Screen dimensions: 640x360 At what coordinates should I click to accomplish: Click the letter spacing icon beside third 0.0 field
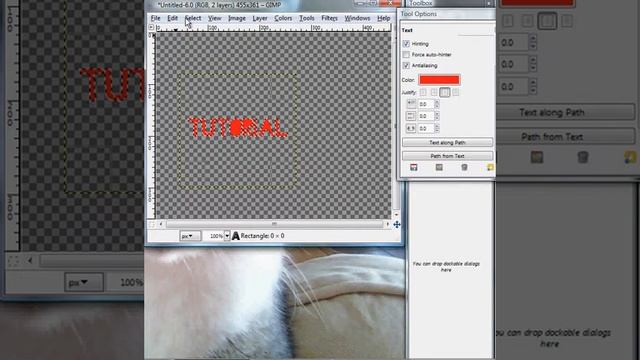[x=411, y=129]
